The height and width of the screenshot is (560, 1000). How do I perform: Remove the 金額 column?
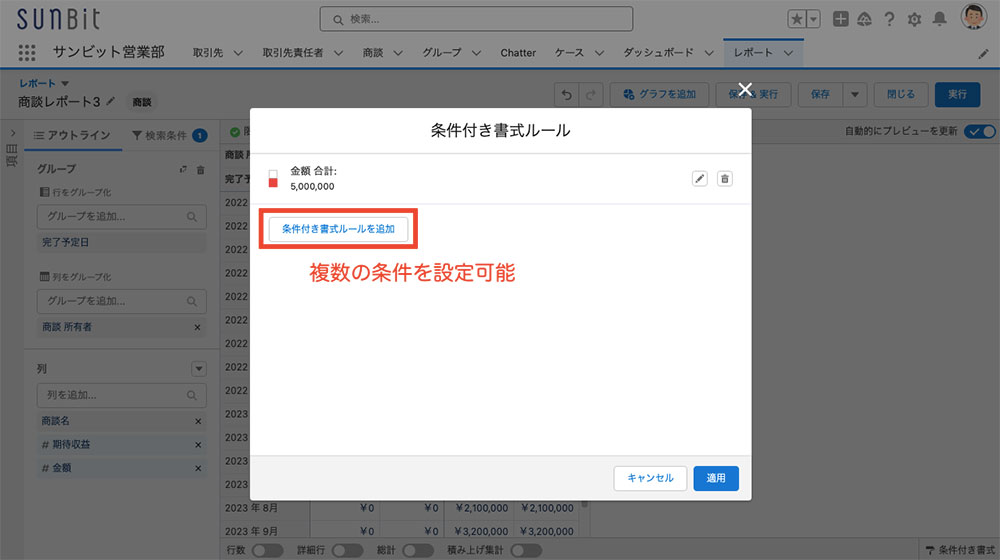pyautogui.click(x=198, y=469)
